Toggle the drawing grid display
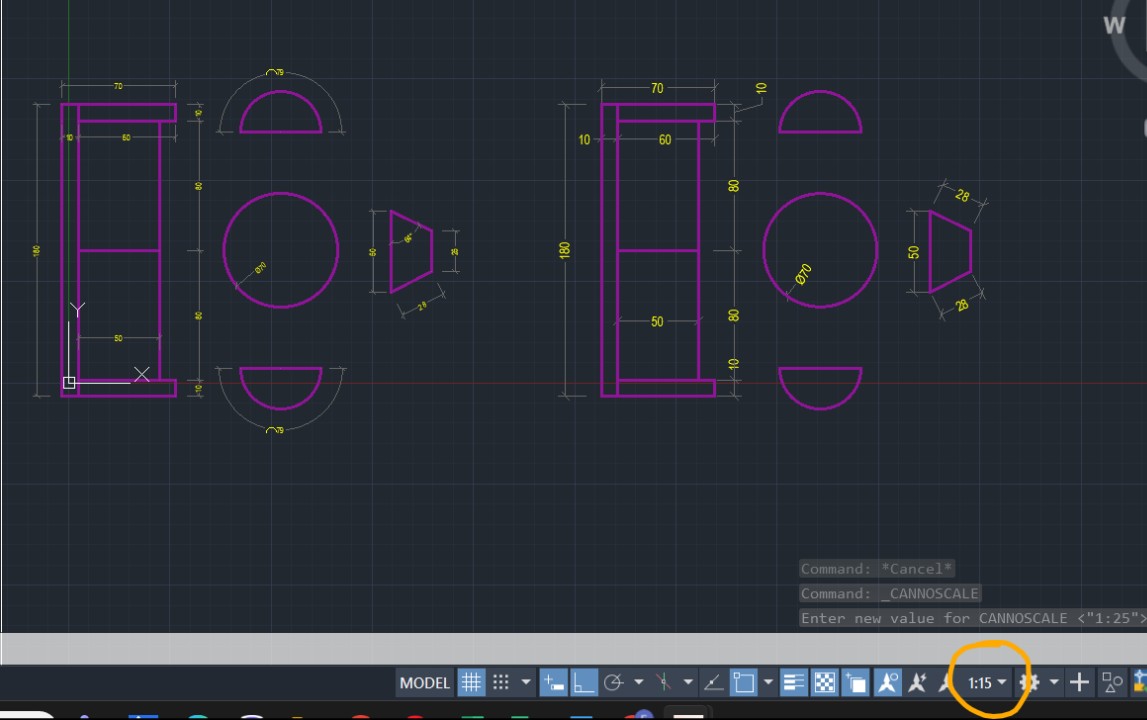The image size is (1147, 720). pyautogui.click(x=471, y=683)
